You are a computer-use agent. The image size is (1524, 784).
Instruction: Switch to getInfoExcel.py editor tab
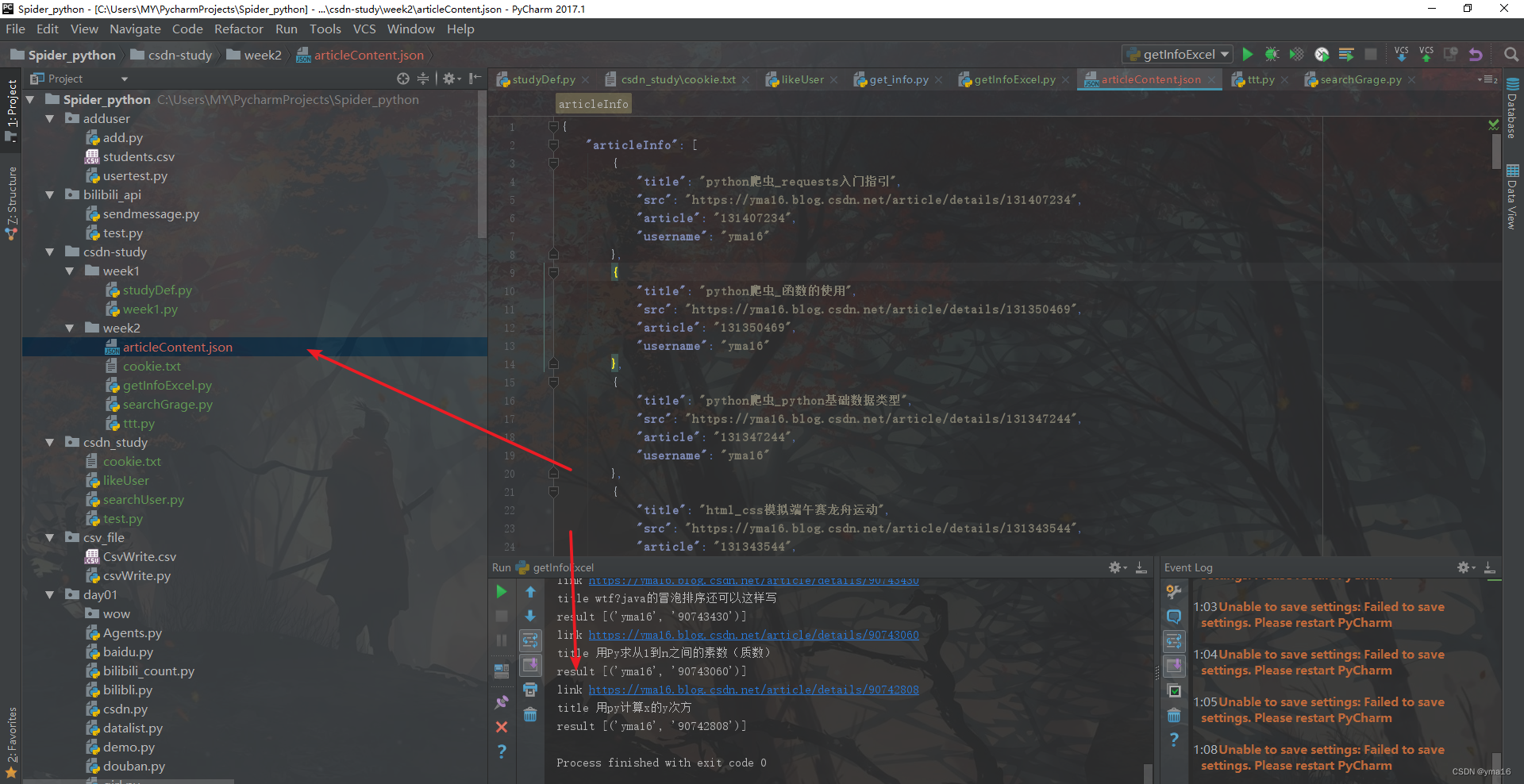point(1013,79)
